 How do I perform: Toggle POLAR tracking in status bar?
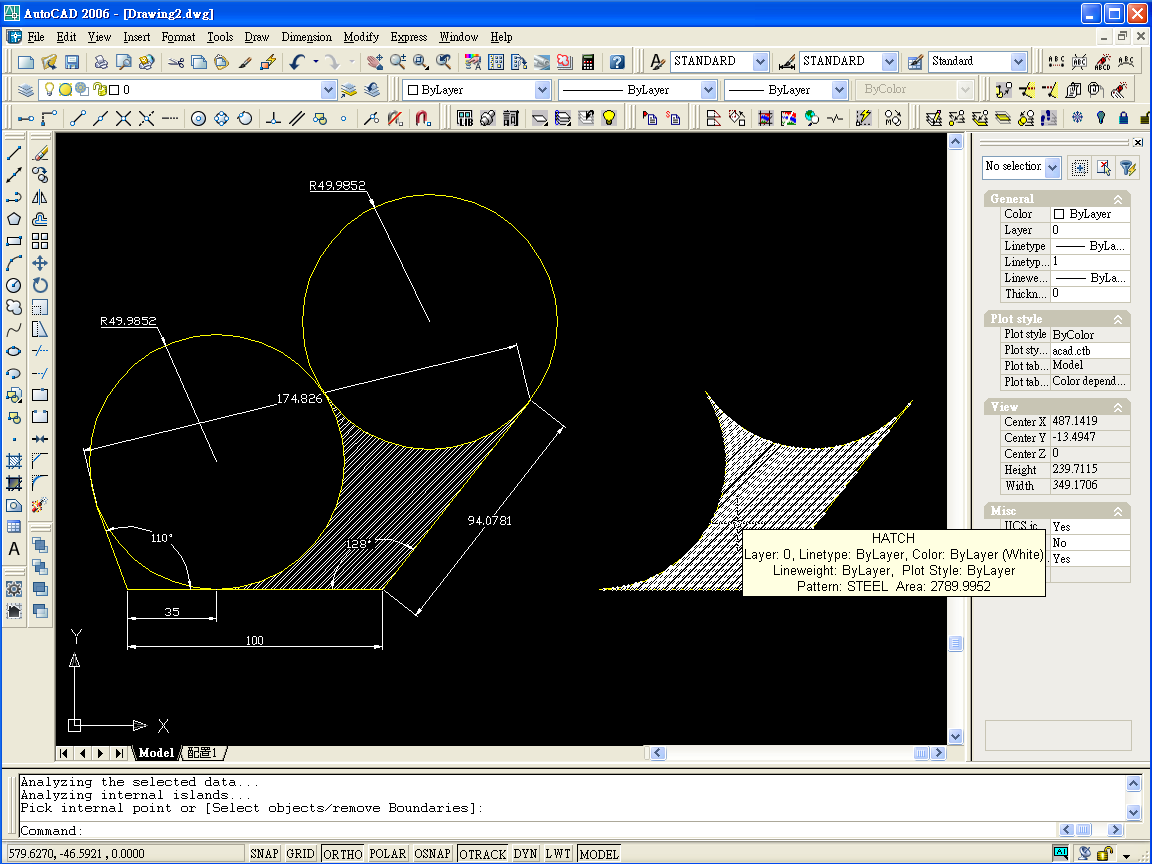click(387, 854)
